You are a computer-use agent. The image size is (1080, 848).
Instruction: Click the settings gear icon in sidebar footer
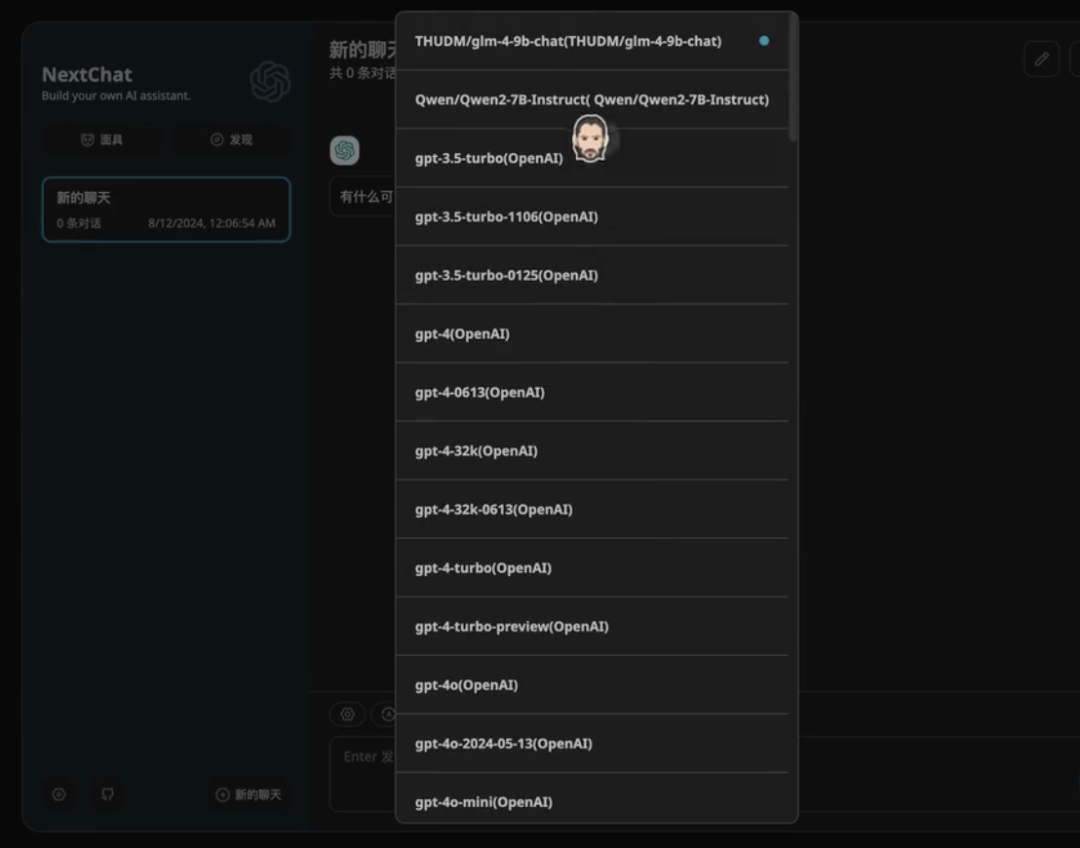pos(59,794)
